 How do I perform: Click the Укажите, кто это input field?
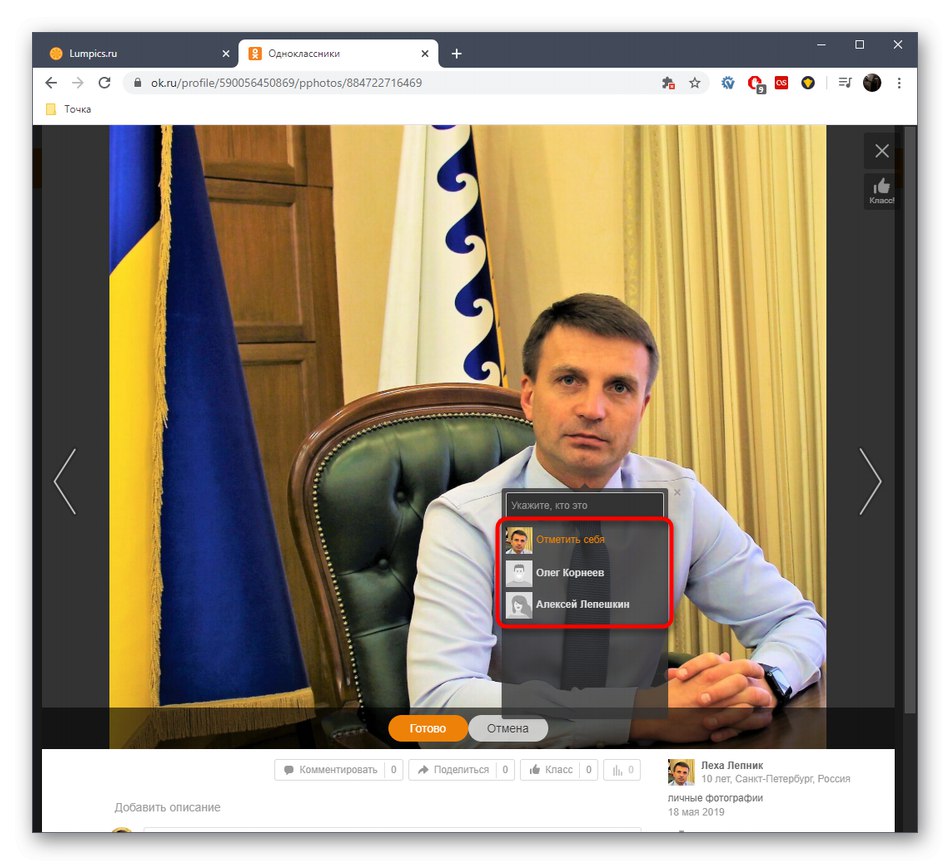point(584,505)
